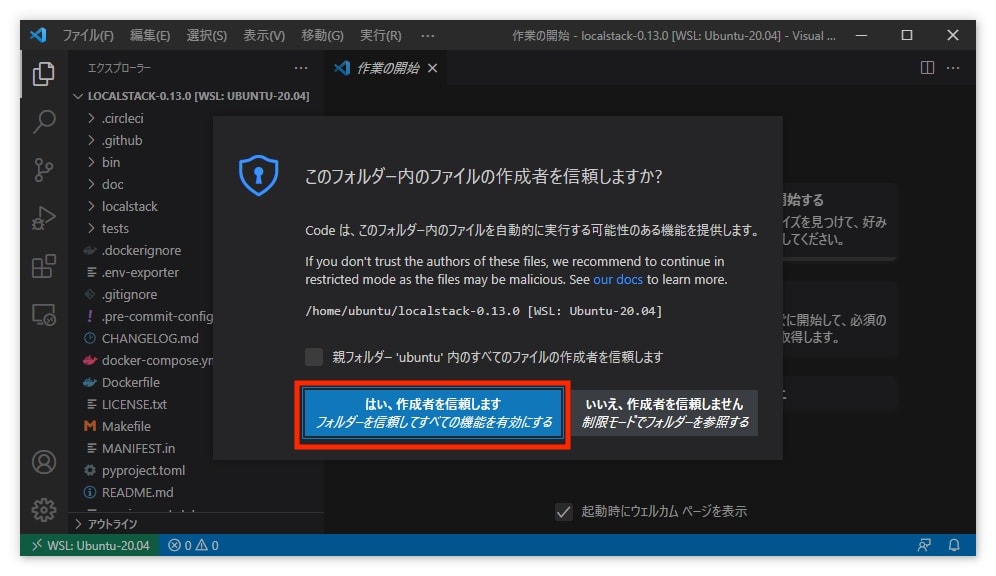Open the ファイル(F) menu
996x576 pixels.
88,36
